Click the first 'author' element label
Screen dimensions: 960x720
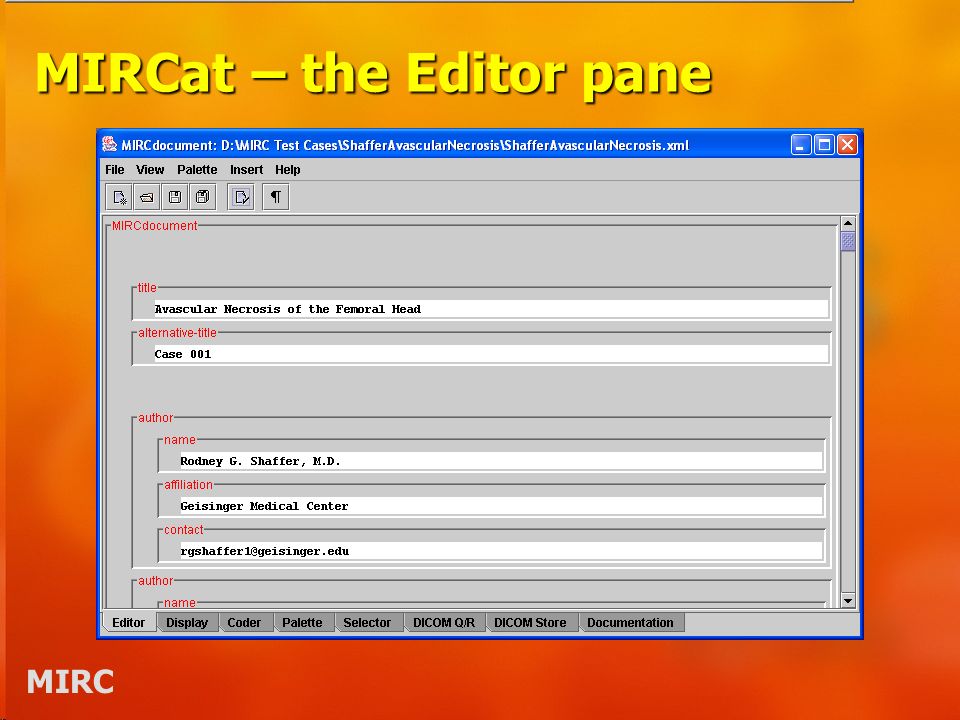156,418
